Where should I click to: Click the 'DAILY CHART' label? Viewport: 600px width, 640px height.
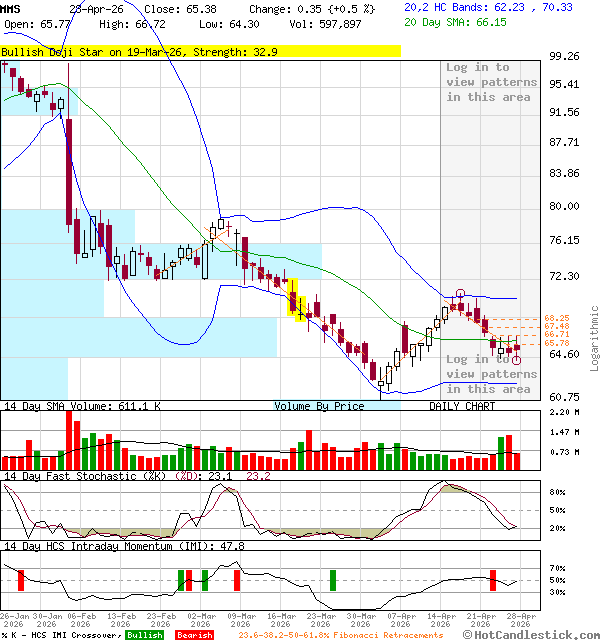point(462,406)
